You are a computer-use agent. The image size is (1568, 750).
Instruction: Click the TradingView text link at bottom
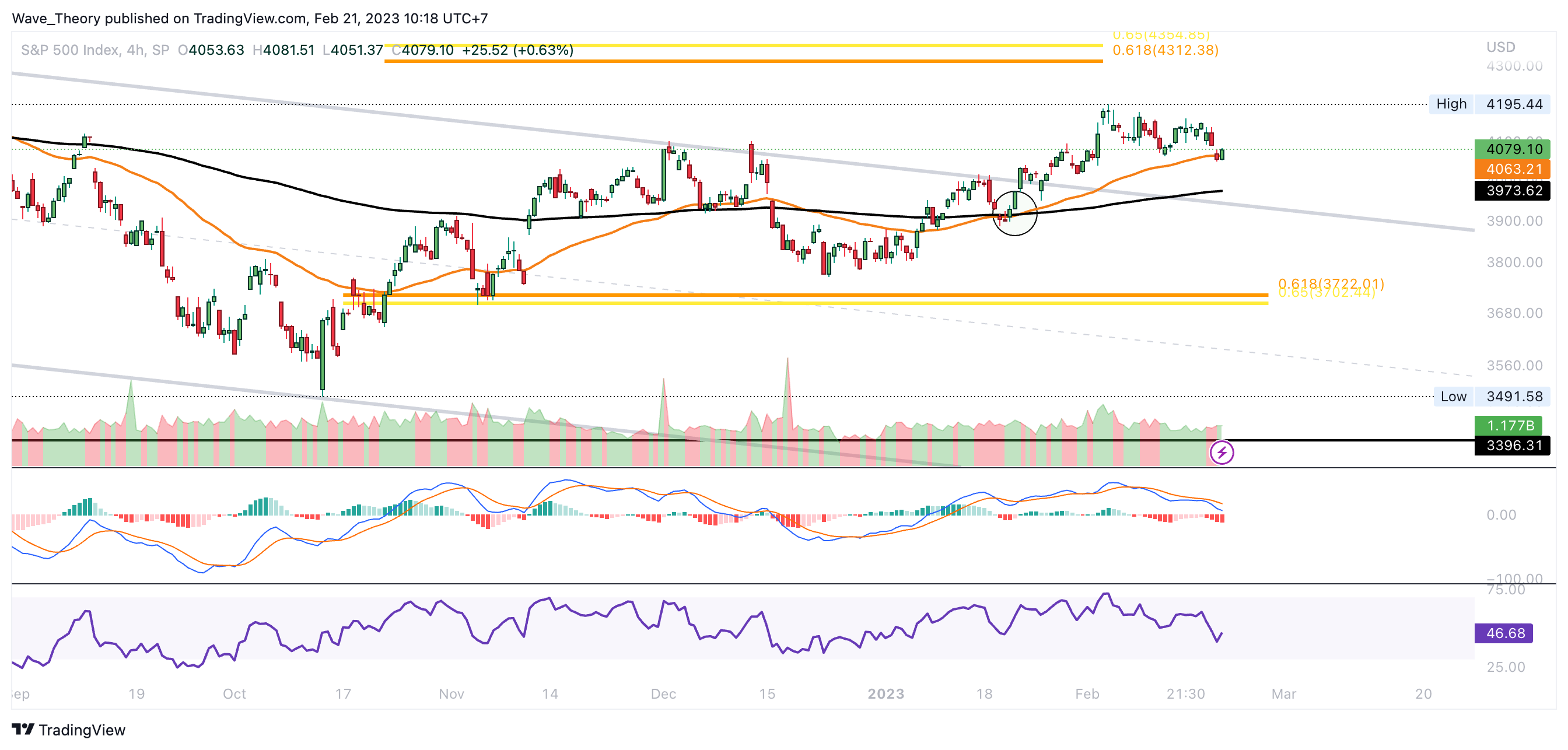[x=82, y=730]
